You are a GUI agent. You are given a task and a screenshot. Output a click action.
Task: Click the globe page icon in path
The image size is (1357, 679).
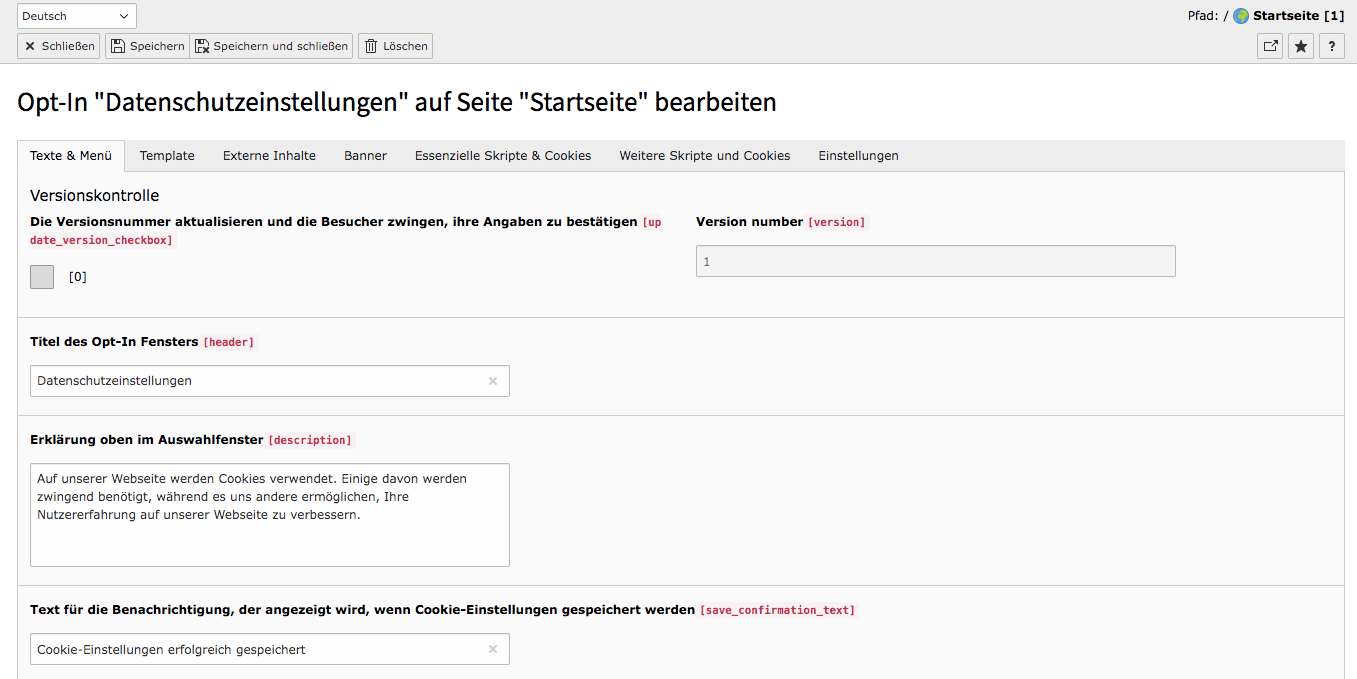[x=1241, y=16]
